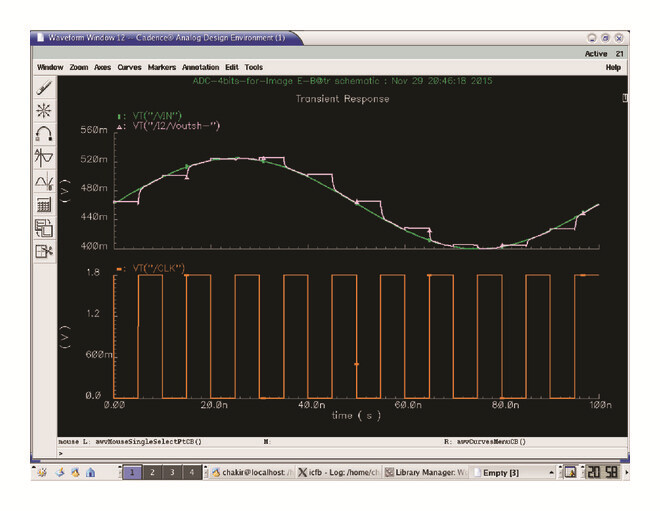The height and width of the screenshot is (511, 660).
Task: Open the Annotation menu
Action: click(200, 67)
